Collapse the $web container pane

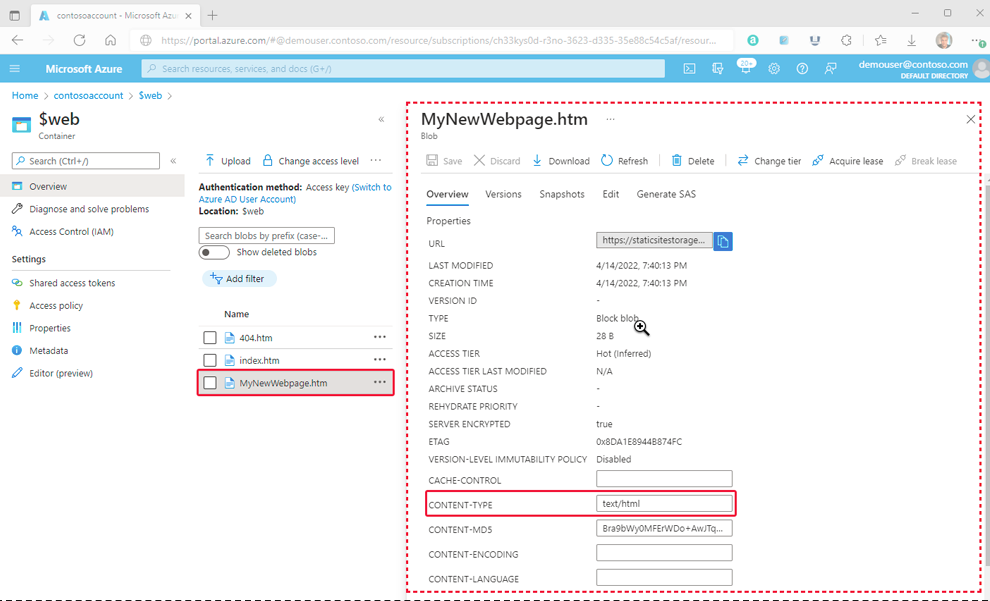(381, 119)
